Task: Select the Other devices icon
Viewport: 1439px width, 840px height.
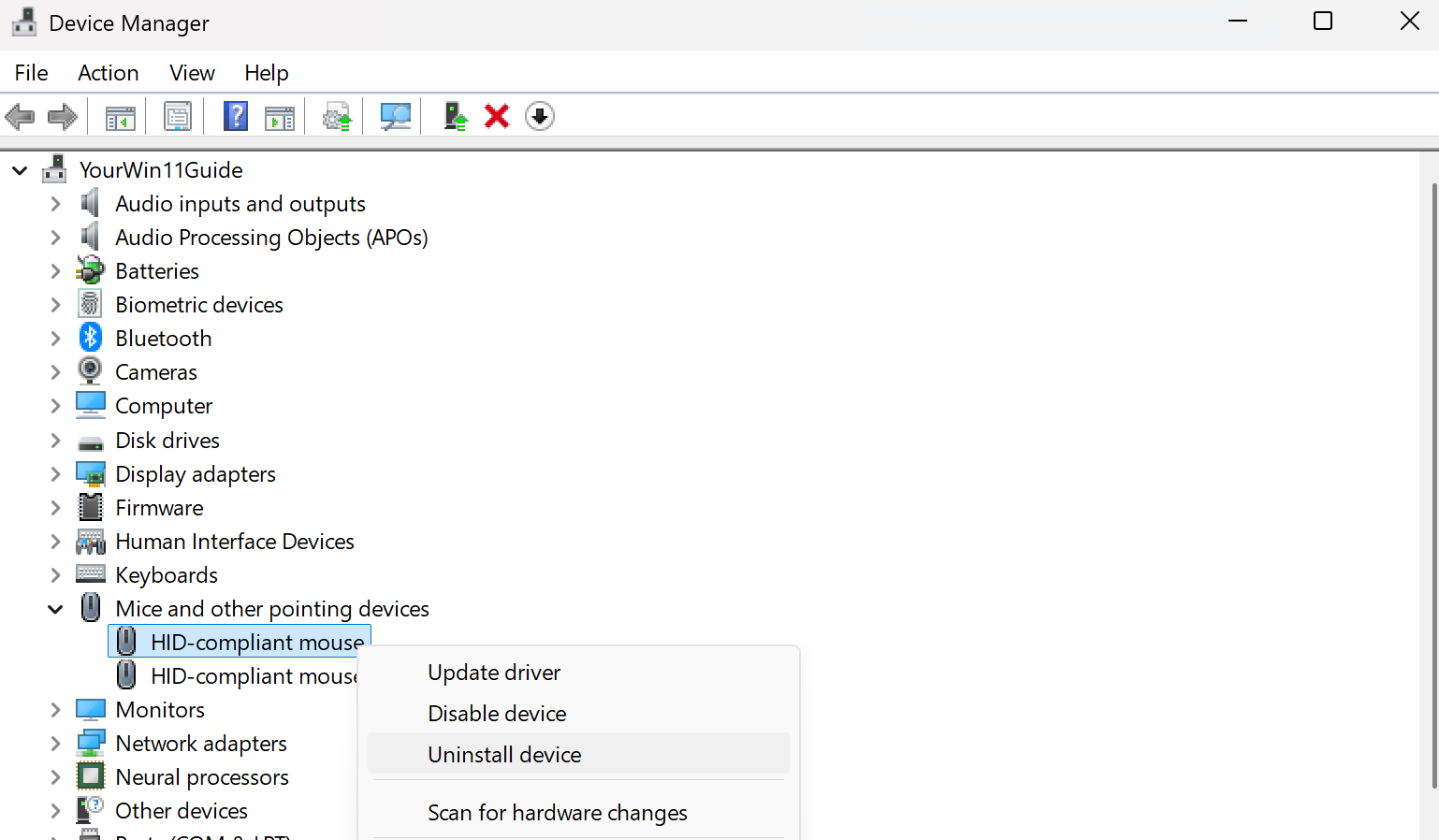Action: pyautogui.click(x=91, y=810)
